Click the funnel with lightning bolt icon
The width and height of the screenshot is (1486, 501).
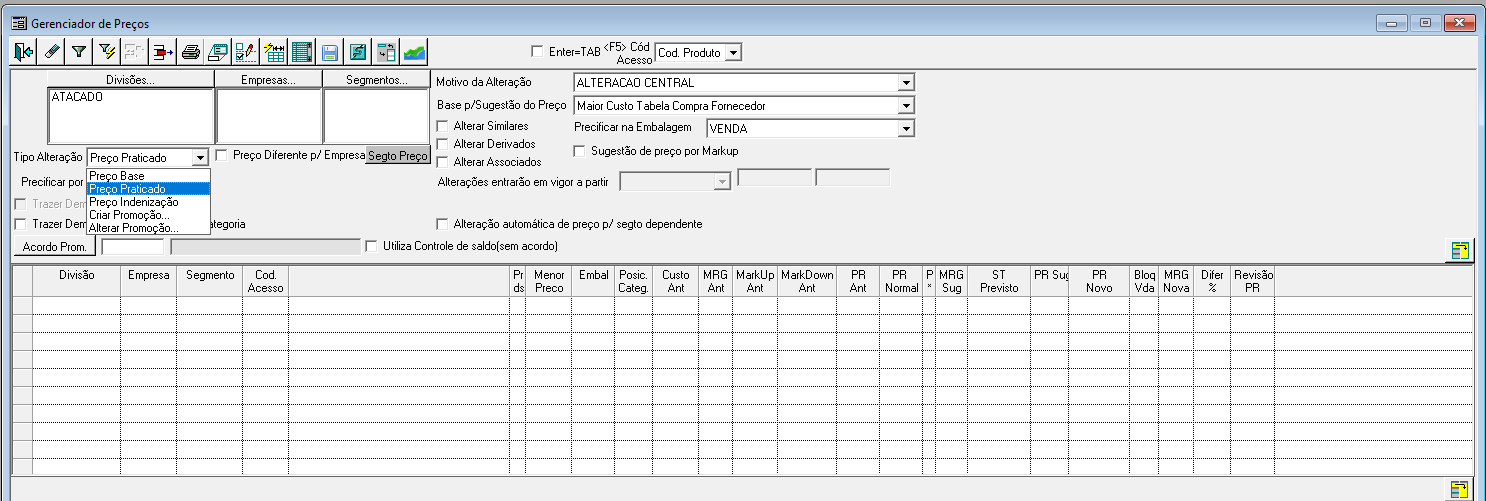(107, 51)
